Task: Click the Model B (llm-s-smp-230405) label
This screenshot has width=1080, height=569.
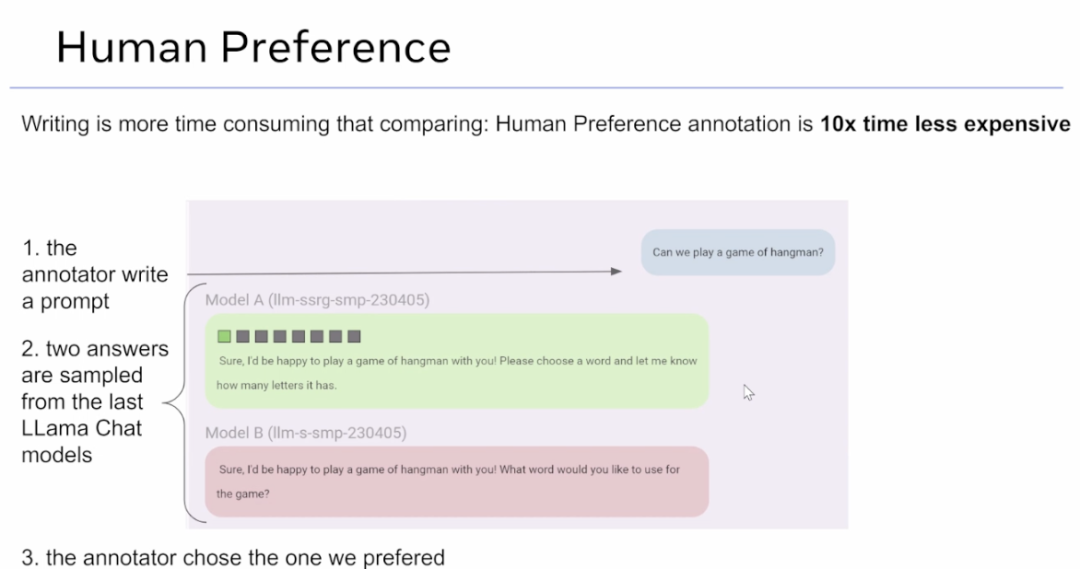Action: 306,433
